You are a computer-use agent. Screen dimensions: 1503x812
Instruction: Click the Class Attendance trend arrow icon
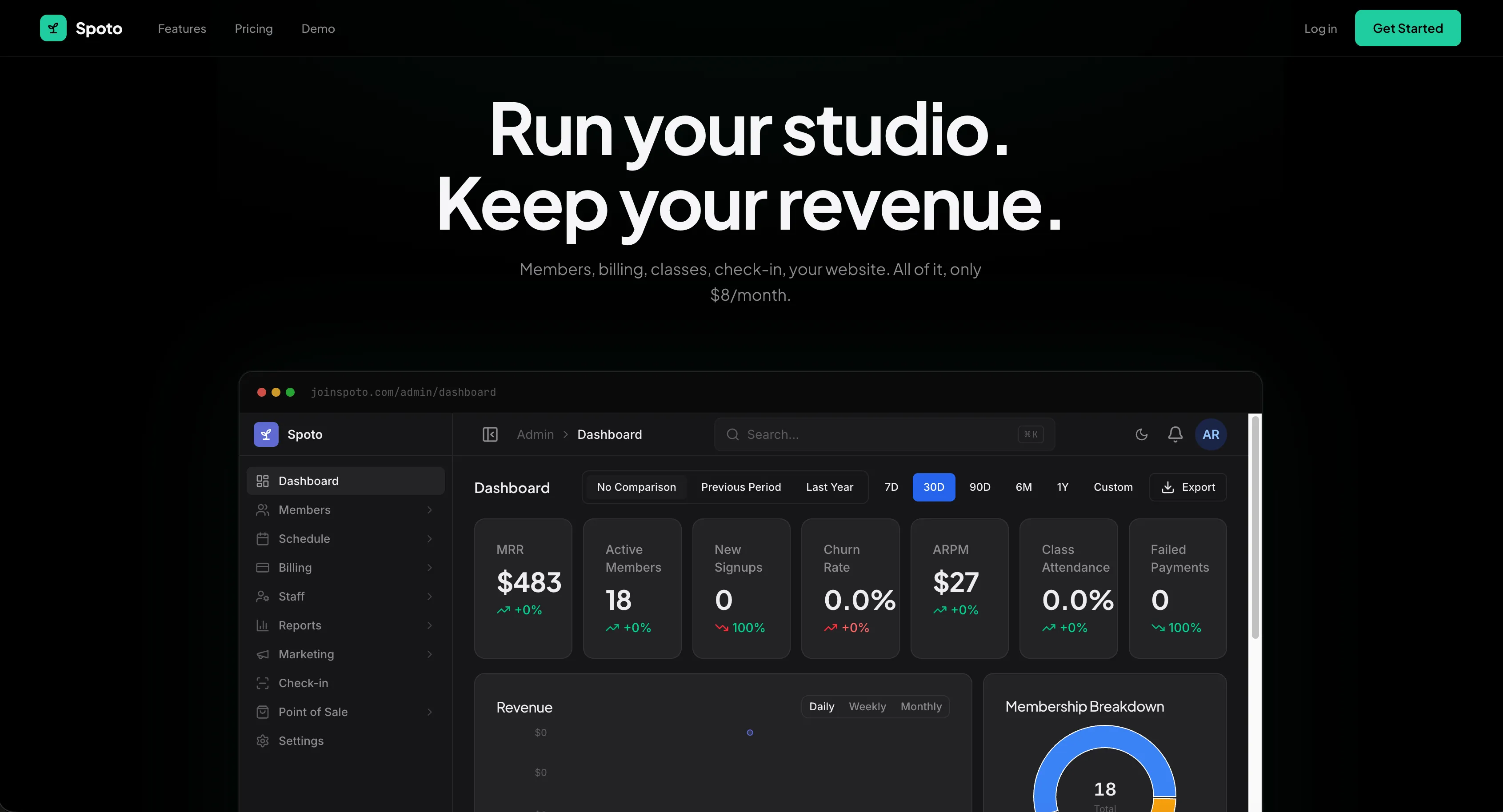coord(1049,628)
